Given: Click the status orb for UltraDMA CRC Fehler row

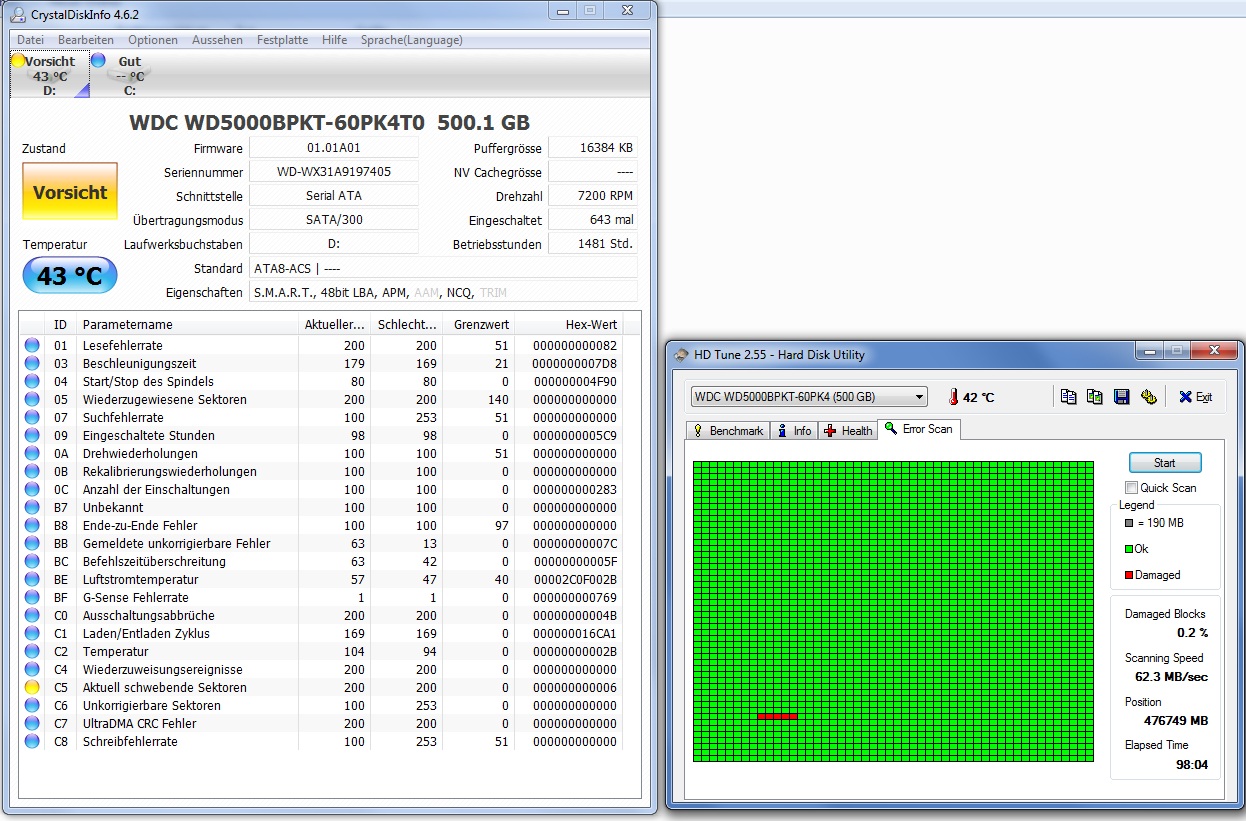Looking at the screenshot, I should [32, 723].
